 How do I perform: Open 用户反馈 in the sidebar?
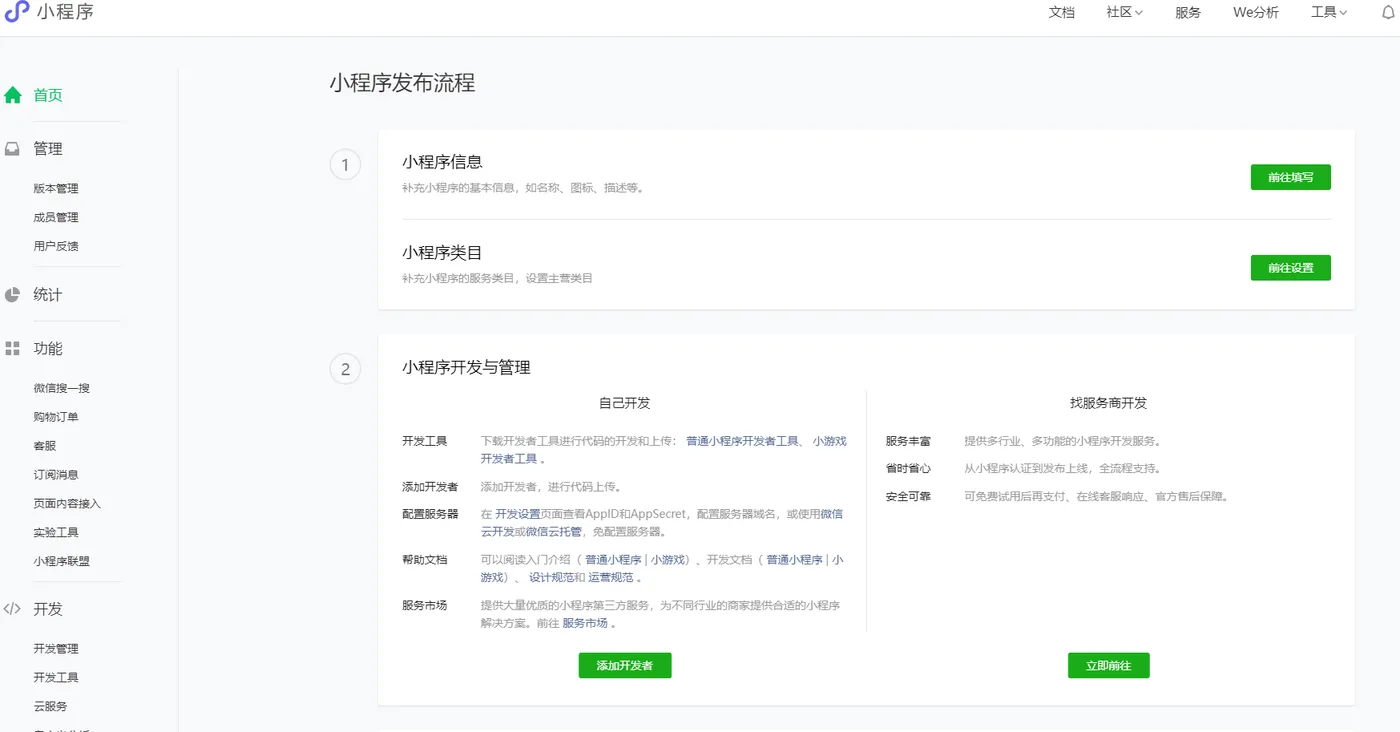[x=56, y=246]
